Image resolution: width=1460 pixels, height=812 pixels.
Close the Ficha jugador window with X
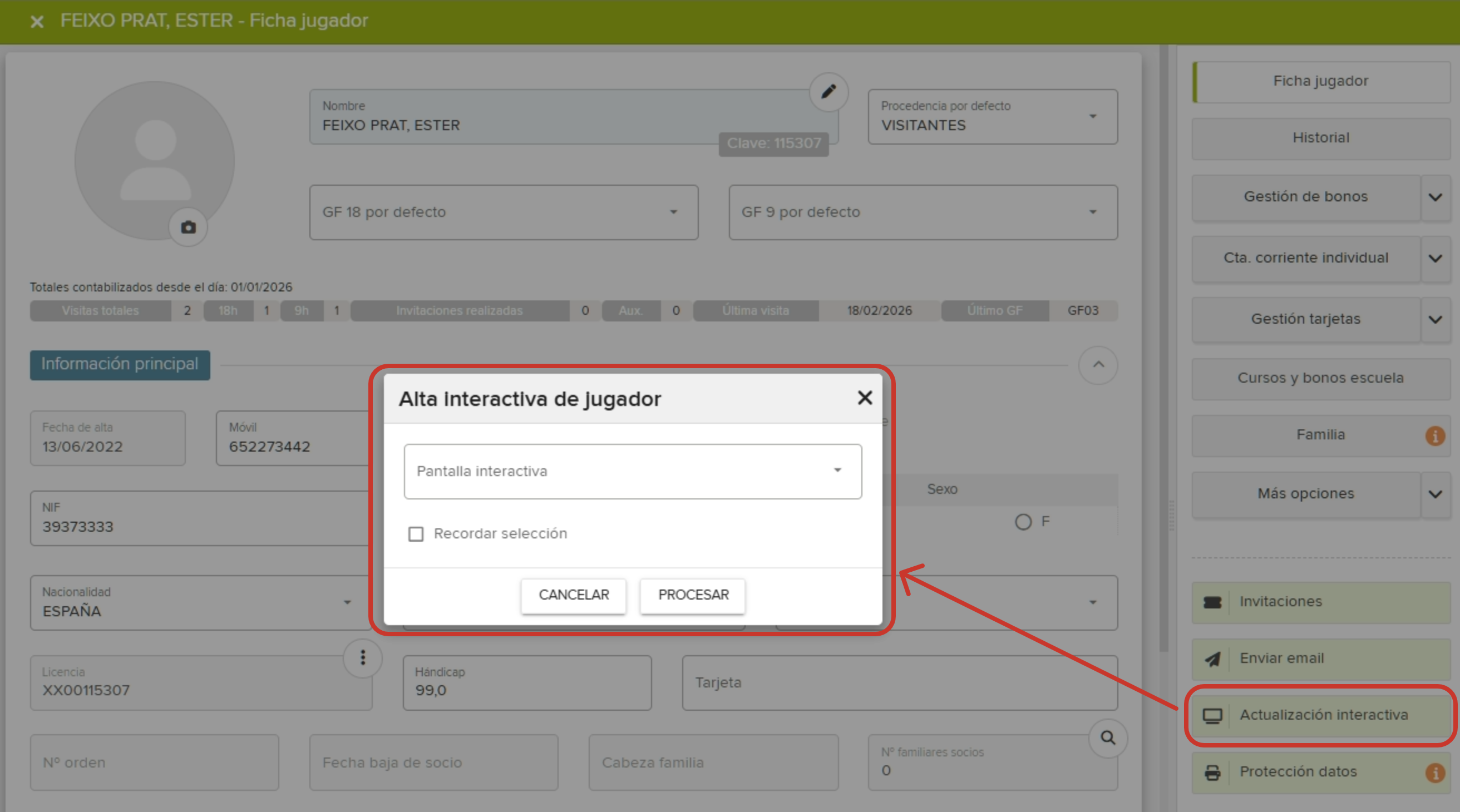(37, 22)
